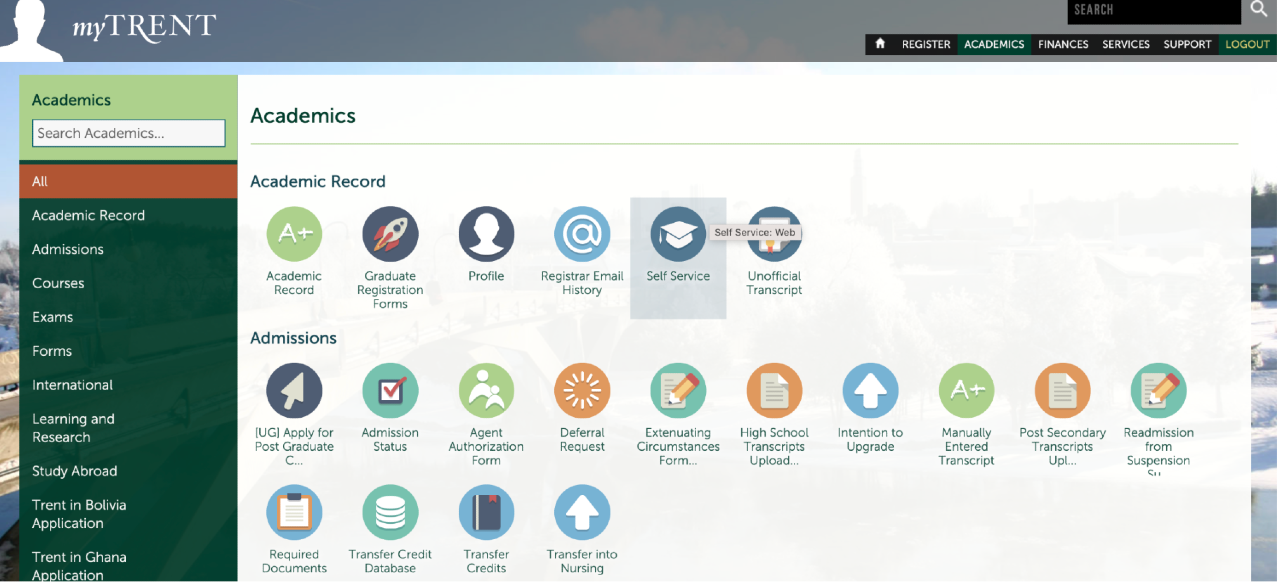Click the LOGOUT link
The image size is (1280, 585).
click(1246, 44)
